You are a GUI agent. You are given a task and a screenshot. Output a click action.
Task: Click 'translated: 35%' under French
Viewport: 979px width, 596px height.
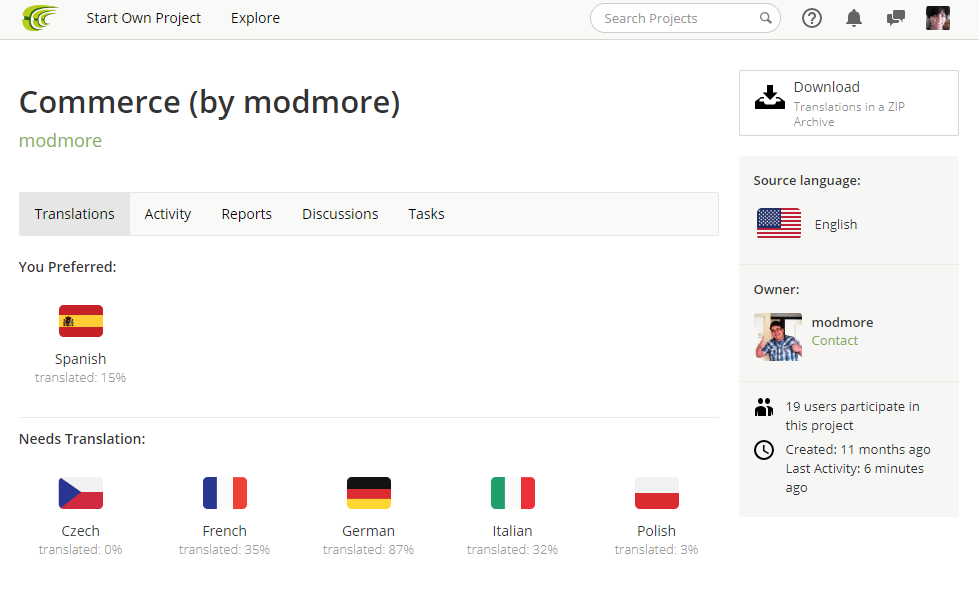tap(225, 550)
